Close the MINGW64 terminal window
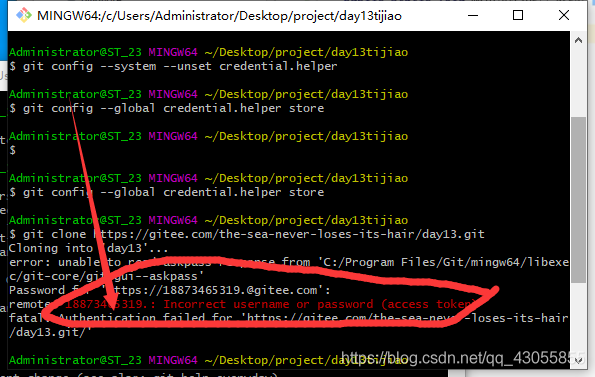Image resolution: width=595 pixels, height=377 pixels. pyautogui.click(x=564, y=16)
